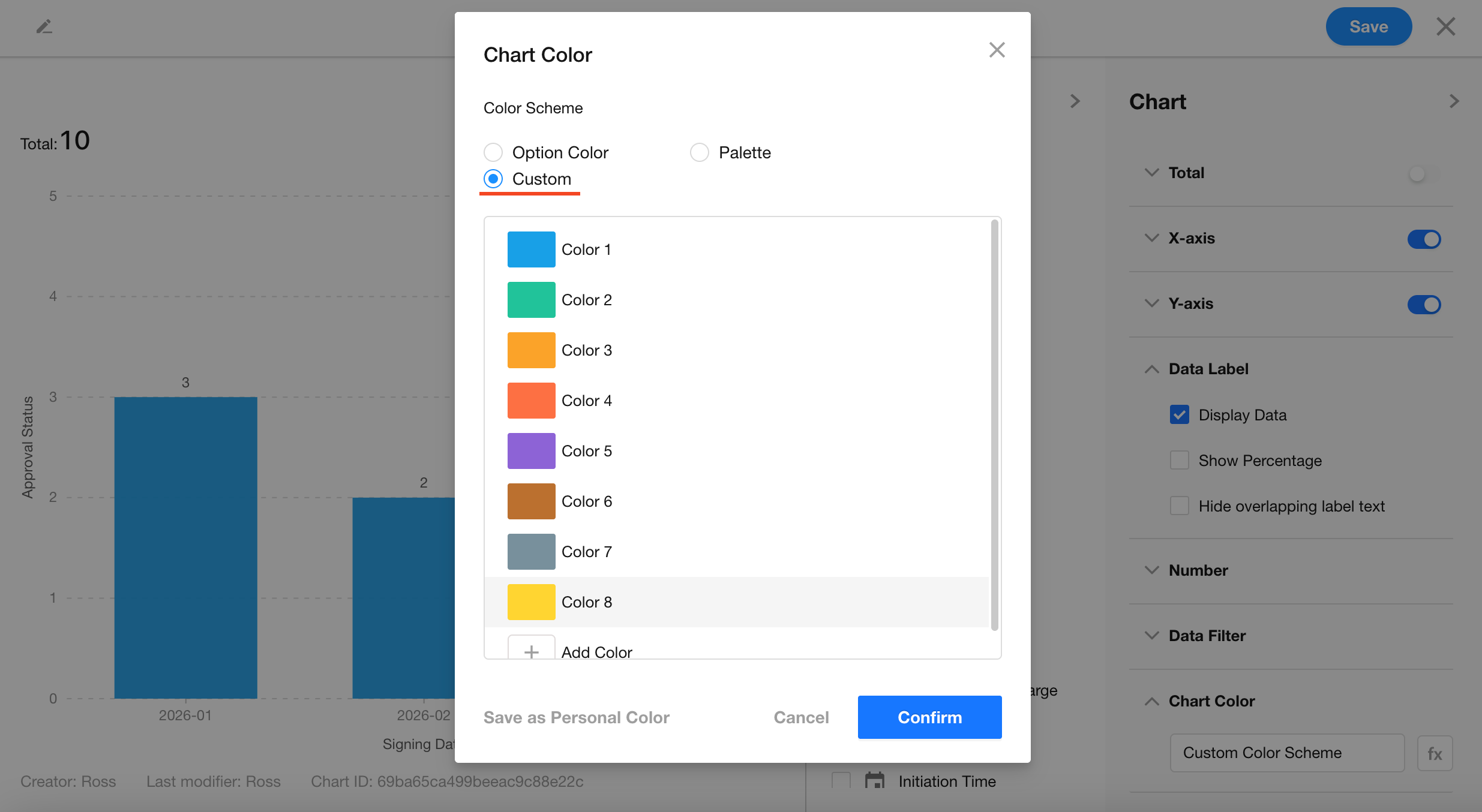The width and height of the screenshot is (1482, 812).
Task: Click the calendar icon beside Initiation Time
Action: coord(875,781)
